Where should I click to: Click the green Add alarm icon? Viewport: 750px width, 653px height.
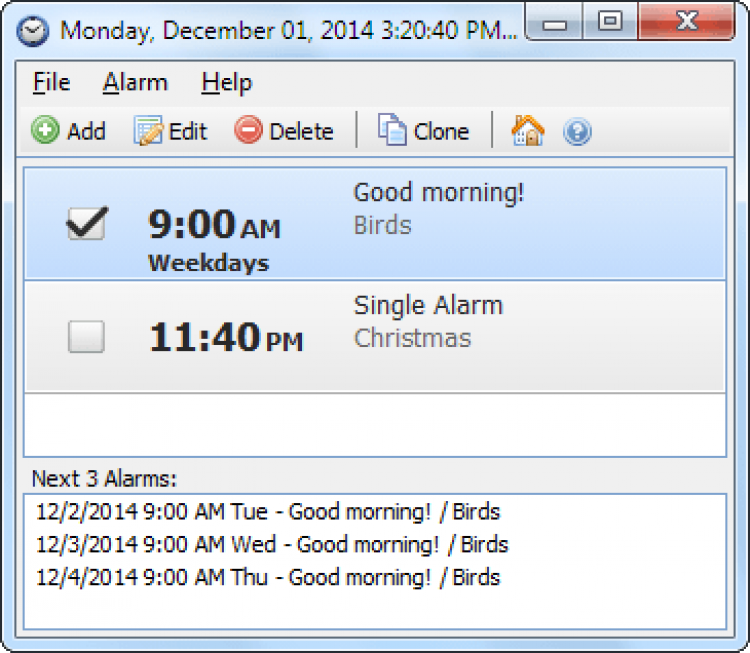click(x=45, y=131)
